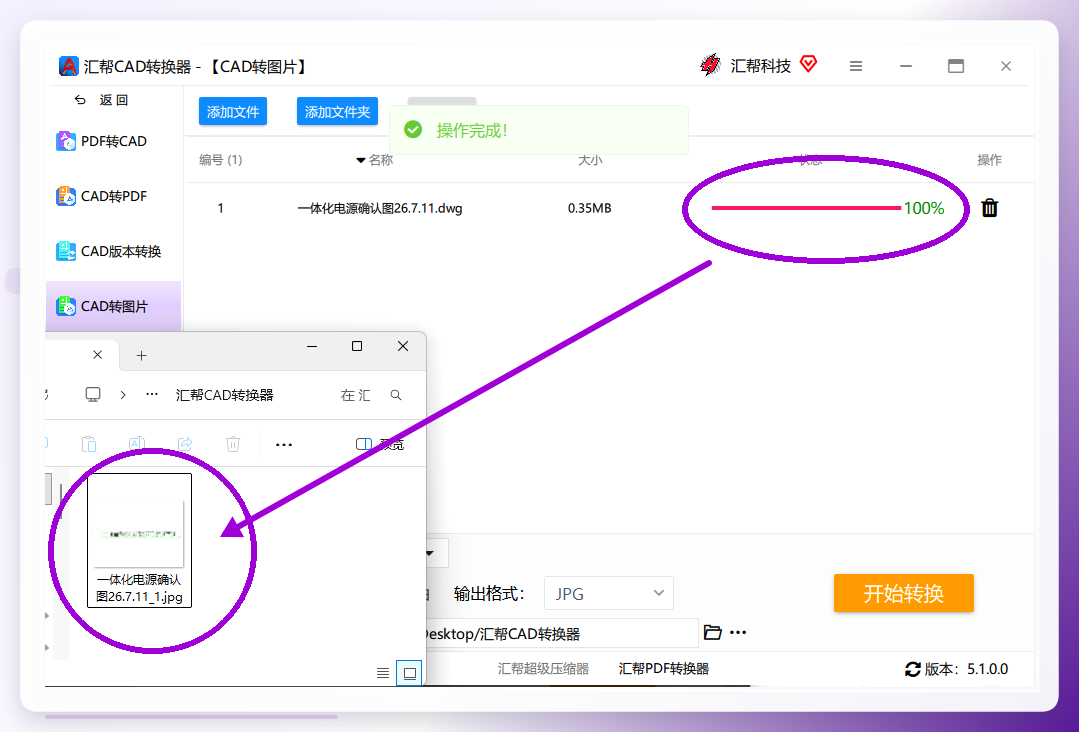Click the 操作 column header
Screen dimensions: 1079x732
click(989, 160)
